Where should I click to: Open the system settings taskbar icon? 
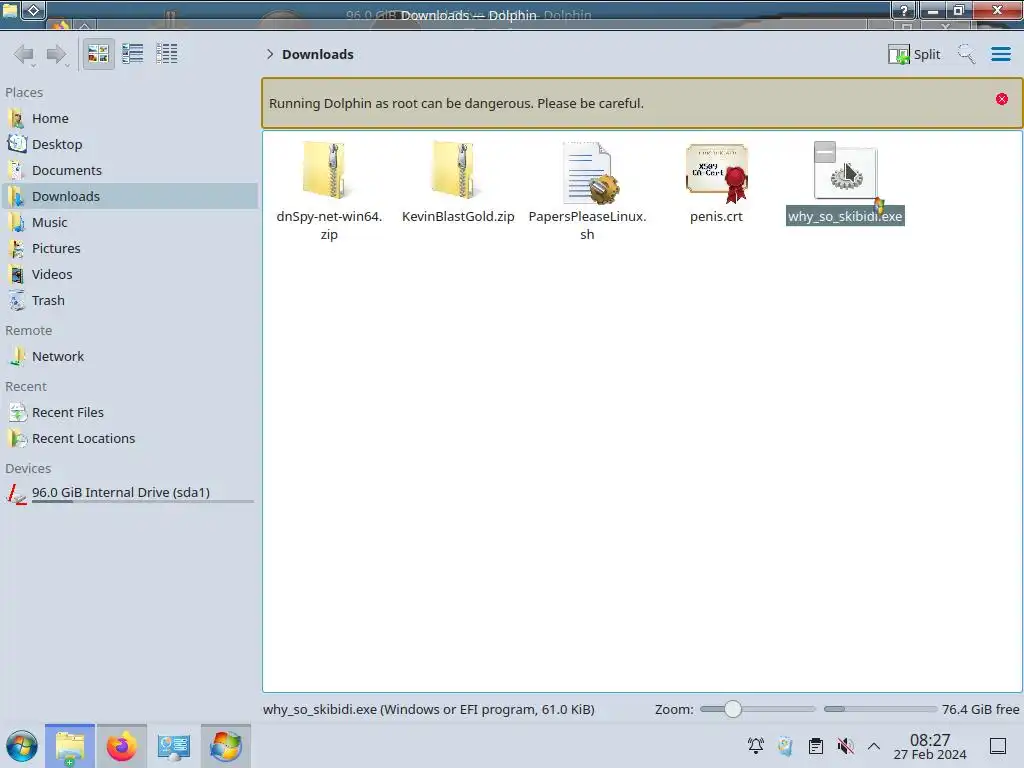[174, 746]
